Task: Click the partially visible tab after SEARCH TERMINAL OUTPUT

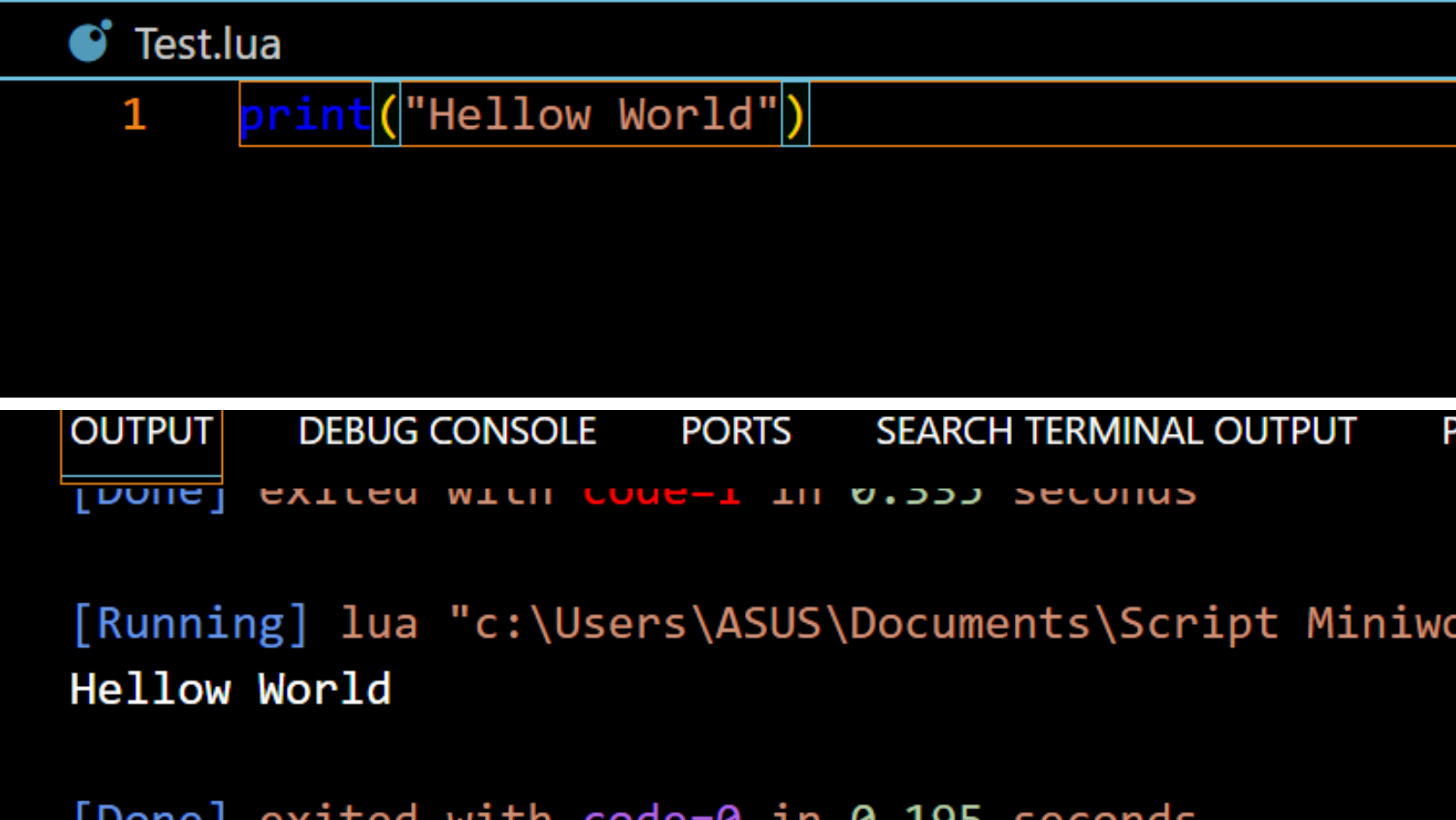Action: [1447, 431]
